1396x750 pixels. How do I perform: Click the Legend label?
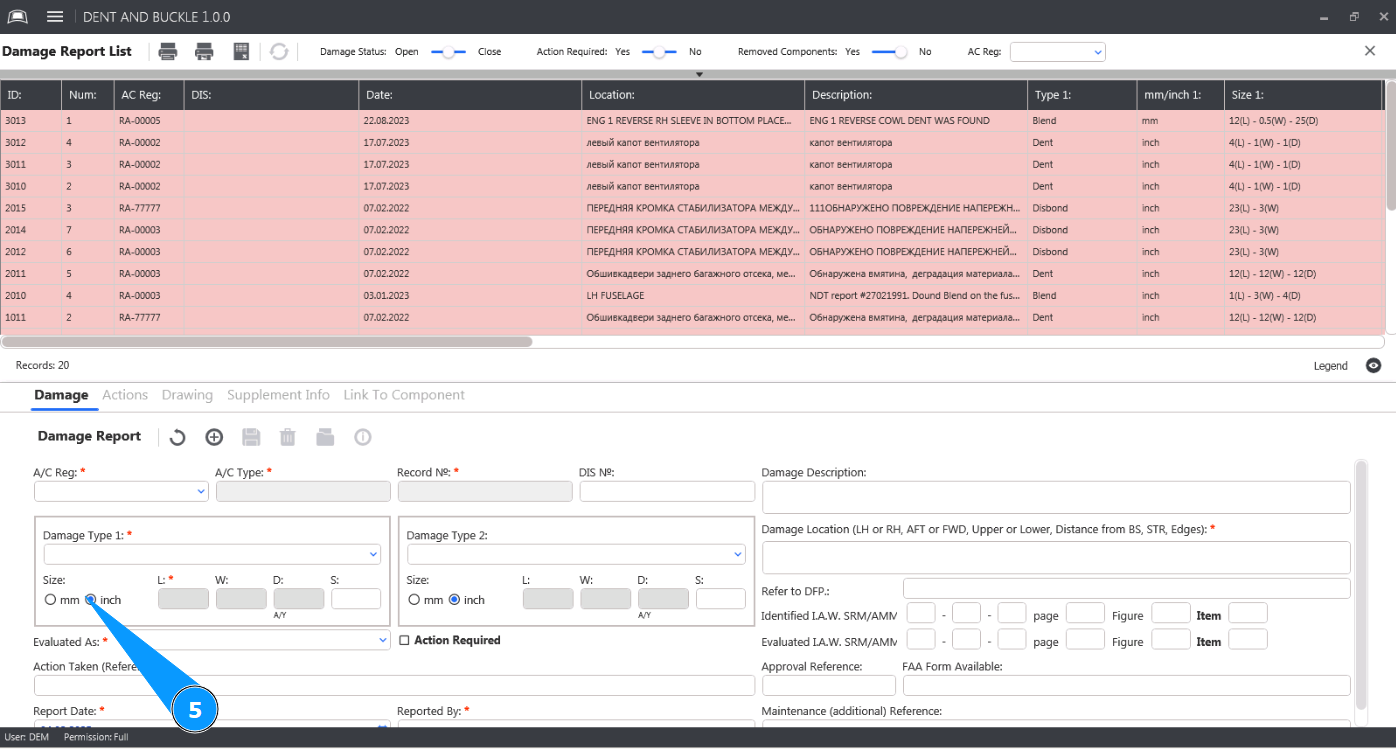[x=1330, y=366]
